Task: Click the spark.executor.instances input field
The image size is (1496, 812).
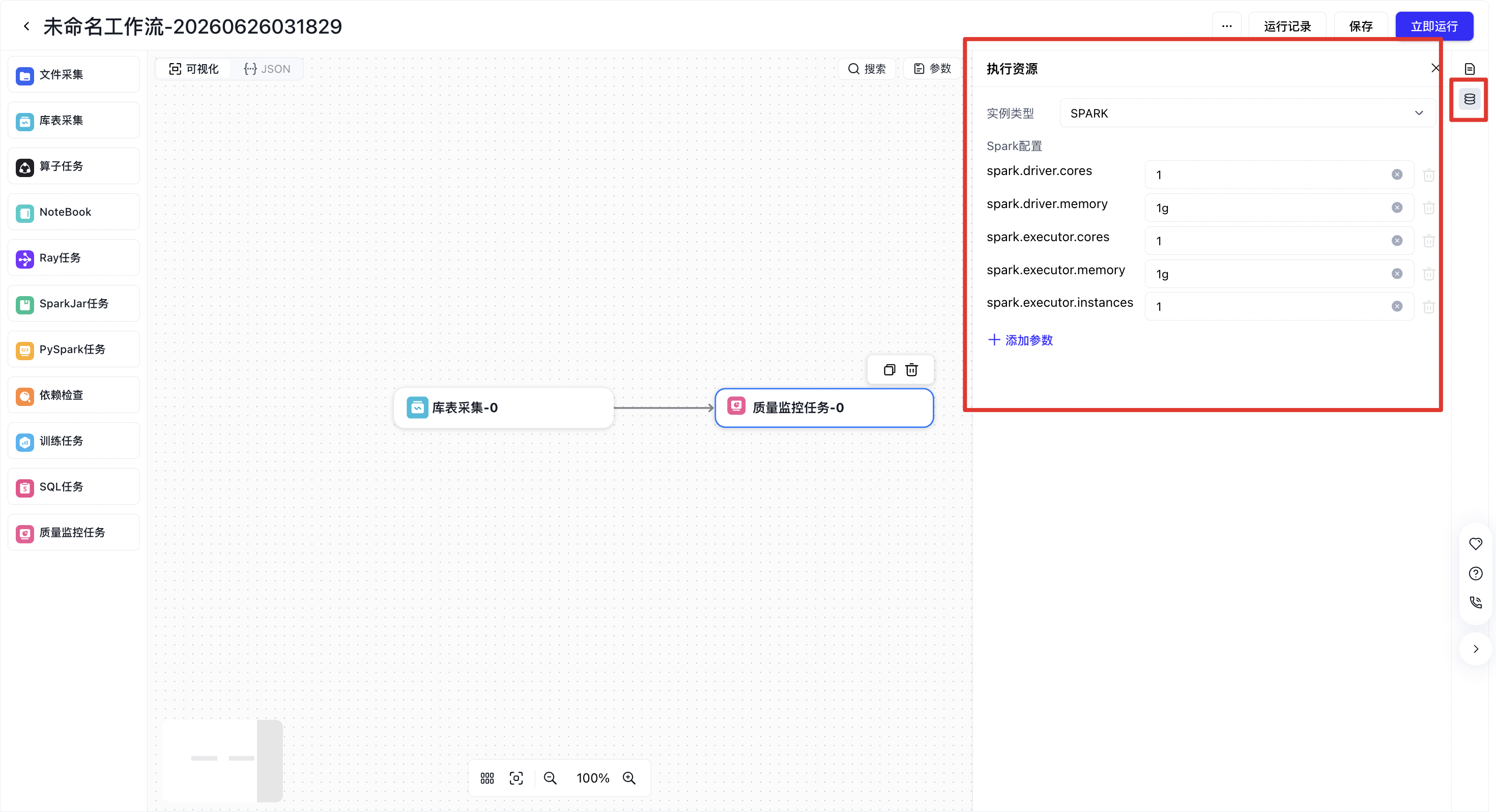Action: (1279, 307)
